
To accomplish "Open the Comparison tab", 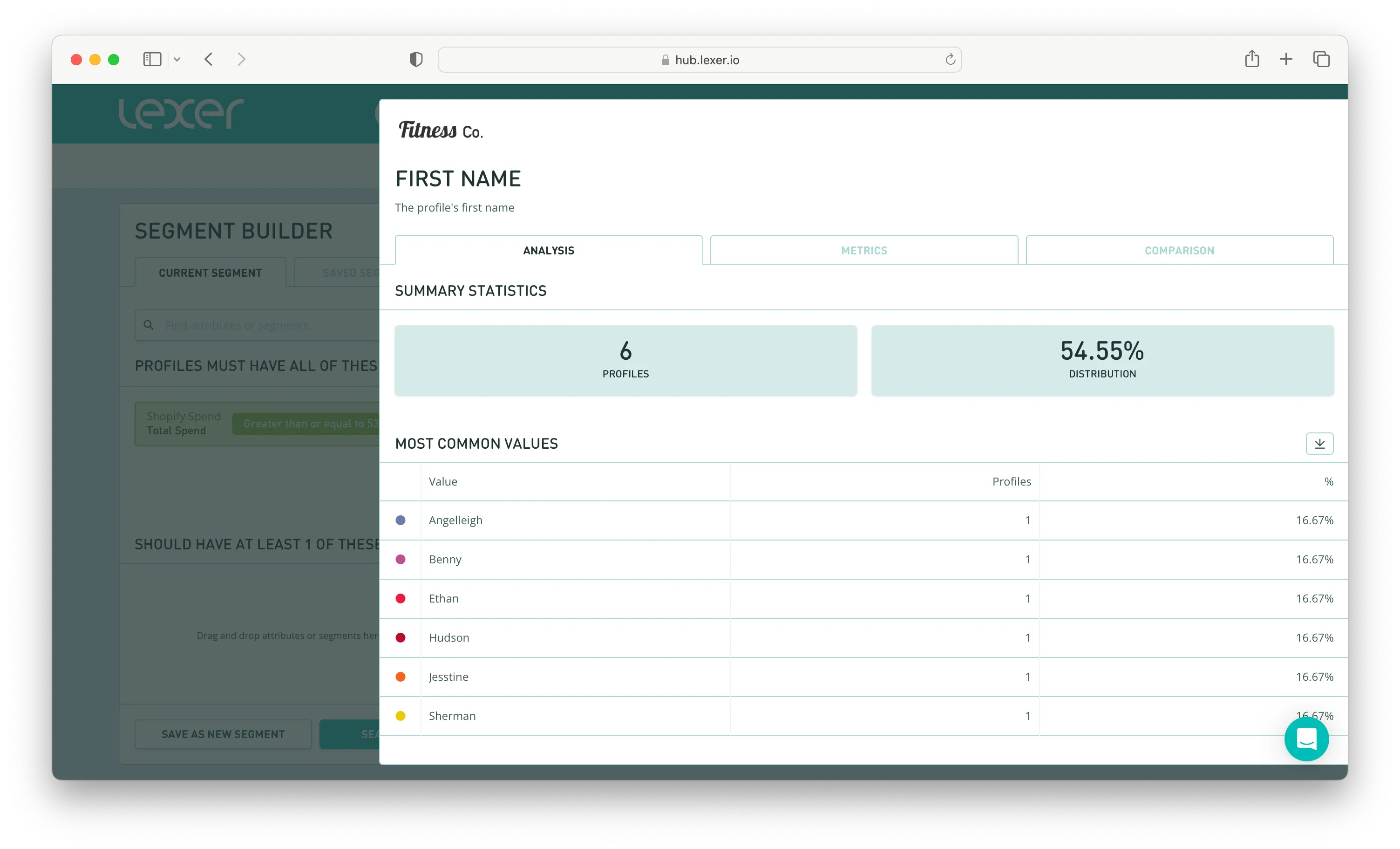I will (x=1179, y=250).
